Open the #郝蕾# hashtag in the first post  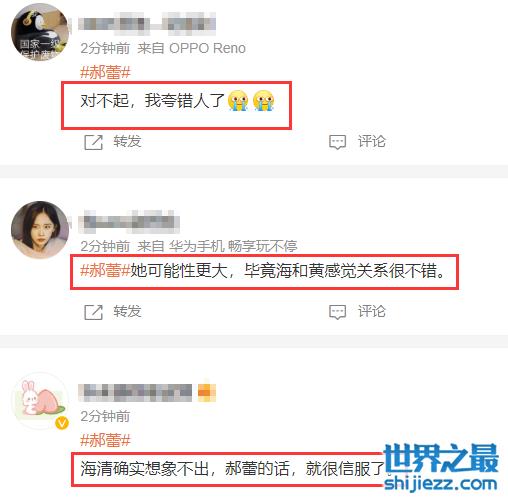[105, 72]
